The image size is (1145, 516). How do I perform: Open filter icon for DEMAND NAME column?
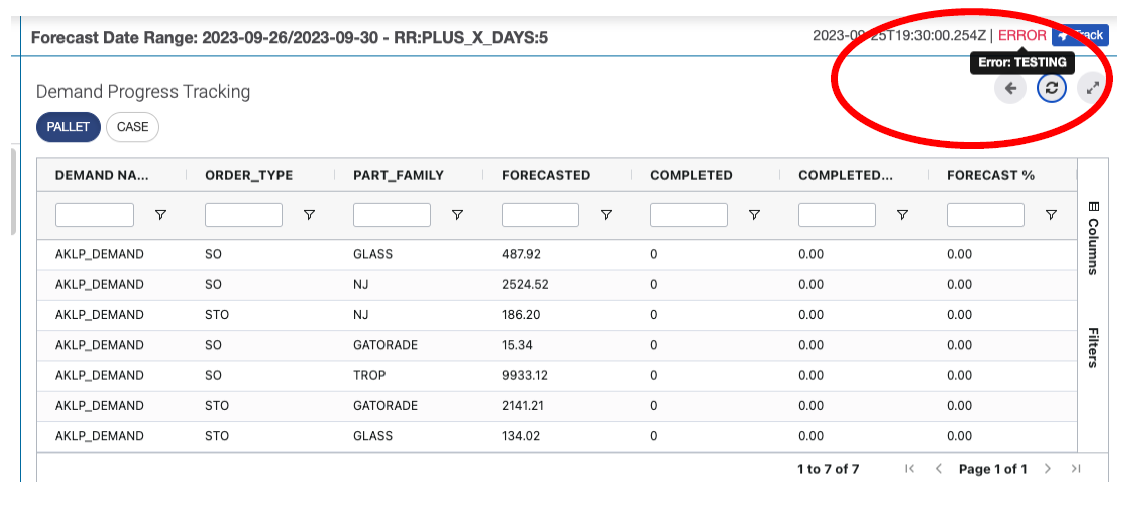click(160, 215)
